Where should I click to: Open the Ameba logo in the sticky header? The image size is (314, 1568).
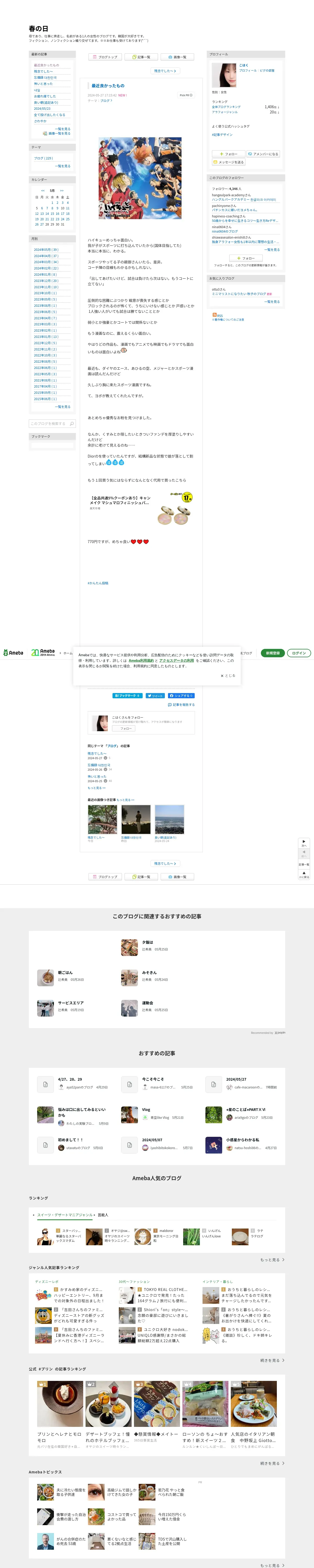tap(13, 653)
